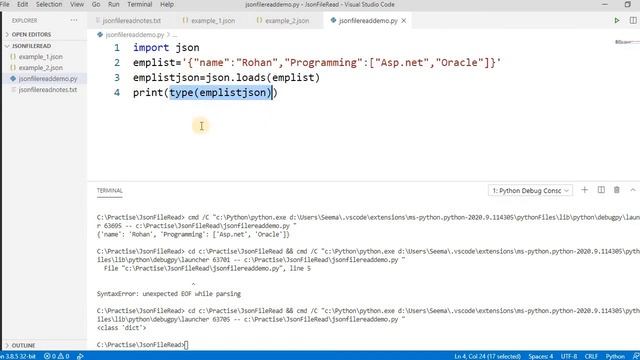The width and height of the screenshot is (640, 360).
Task: Restore down the VS Code window
Action: 628,4
